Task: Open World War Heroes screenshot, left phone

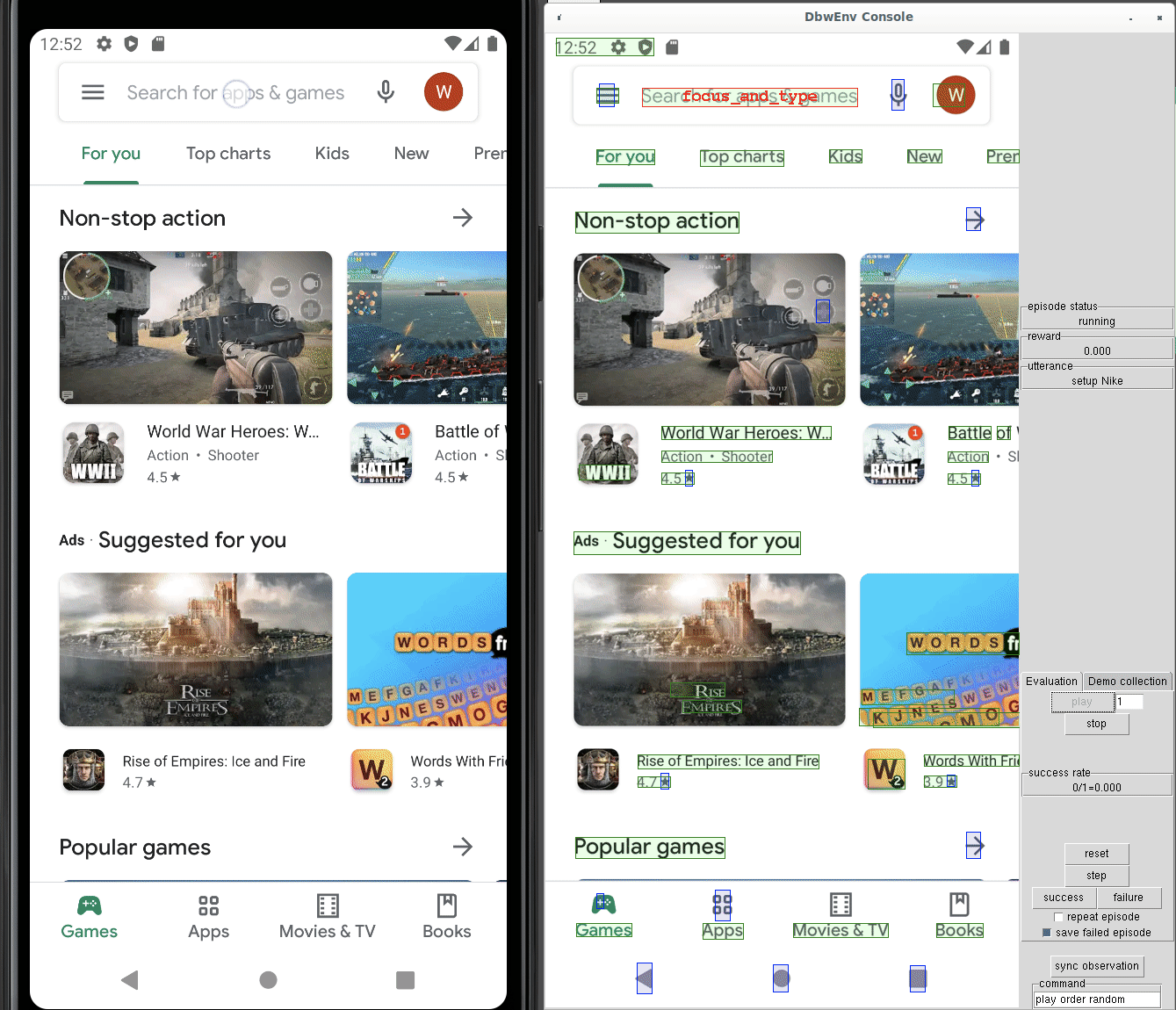Action: pyautogui.click(x=196, y=328)
